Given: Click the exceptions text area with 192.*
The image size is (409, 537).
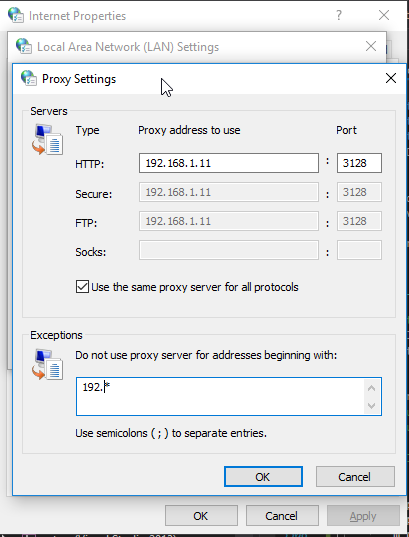Looking at the screenshot, I should click(221, 397).
